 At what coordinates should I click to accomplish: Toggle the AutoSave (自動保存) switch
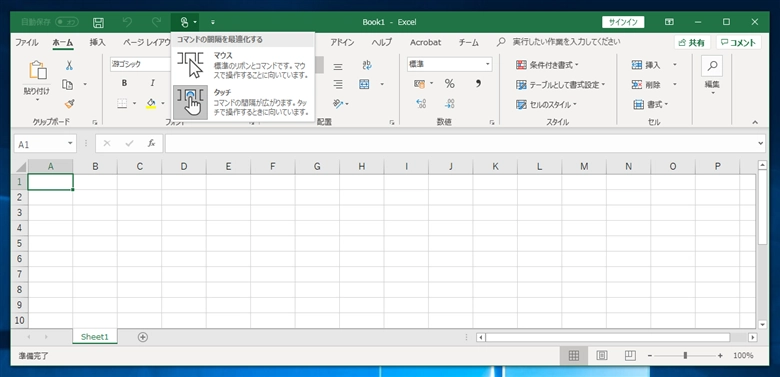point(67,22)
